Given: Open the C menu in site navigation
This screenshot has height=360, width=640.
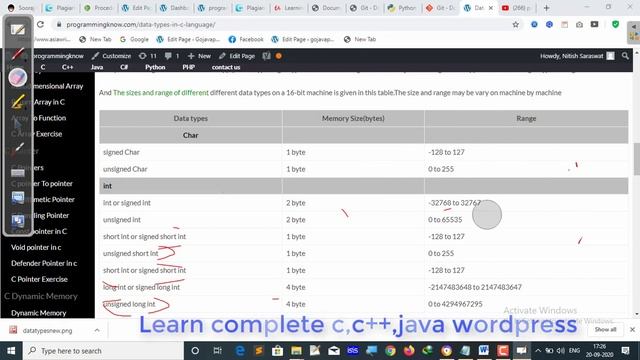Looking at the screenshot, I should tap(43, 67).
